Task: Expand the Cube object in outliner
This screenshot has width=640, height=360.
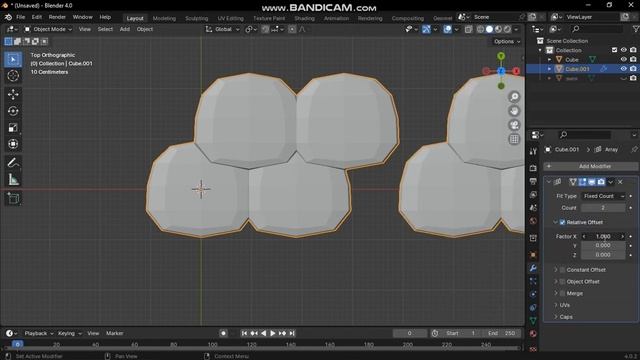Action: (549, 60)
